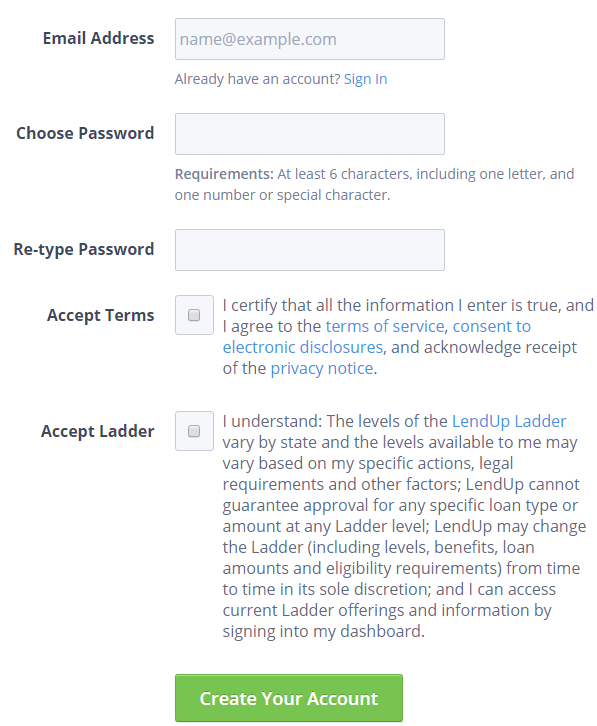597x726 pixels.
Task: Click the Re-type Password label
Action: (x=83, y=250)
